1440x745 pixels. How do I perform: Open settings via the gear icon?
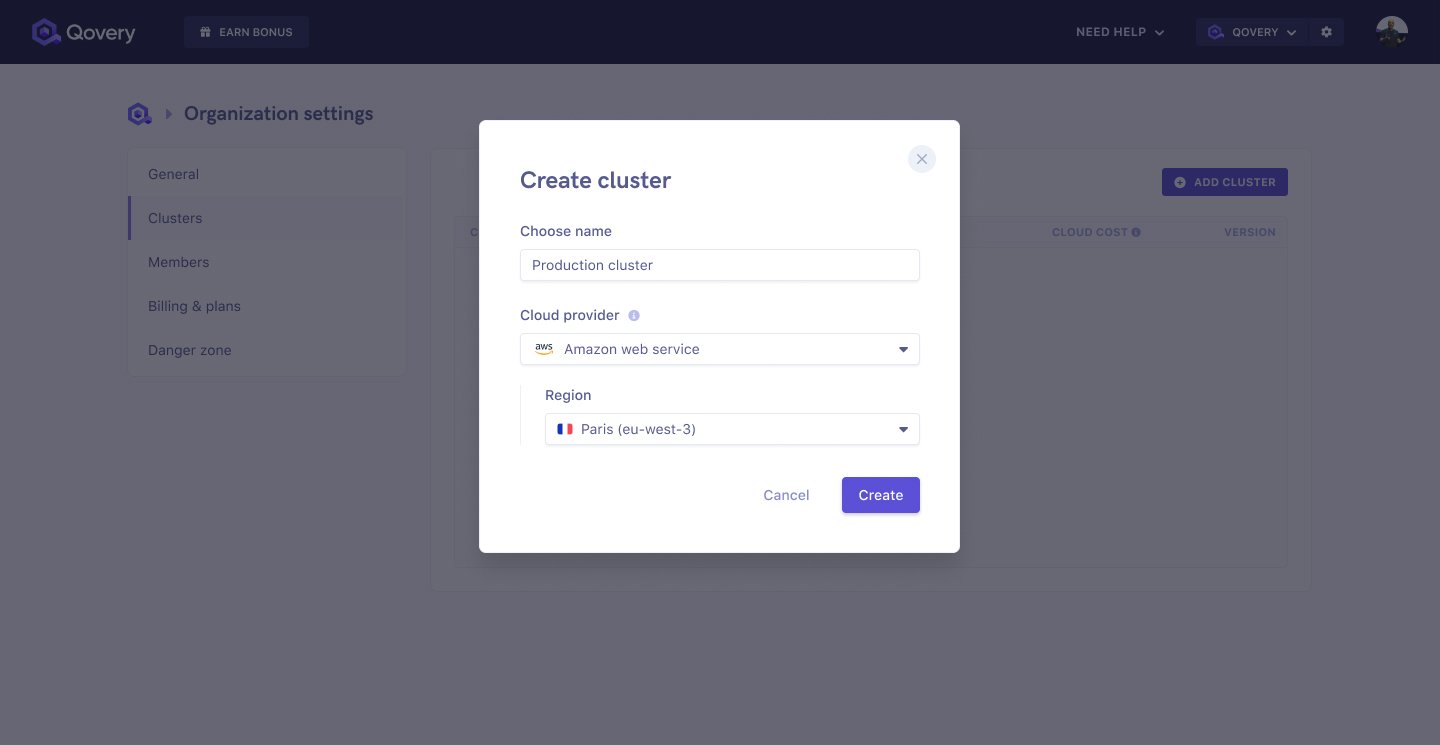point(1326,32)
